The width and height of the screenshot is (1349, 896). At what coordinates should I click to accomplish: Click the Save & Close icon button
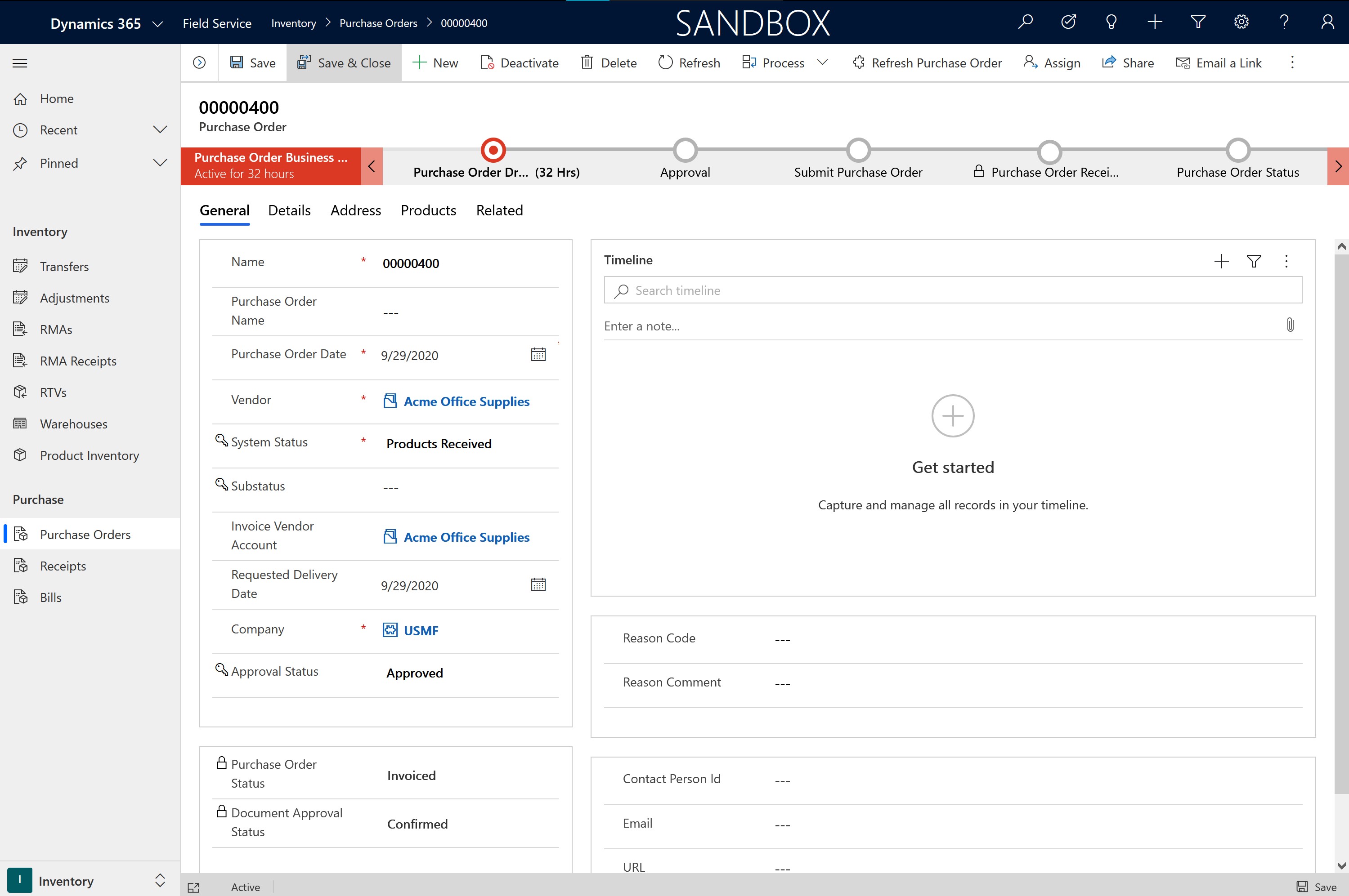click(x=303, y=62)
